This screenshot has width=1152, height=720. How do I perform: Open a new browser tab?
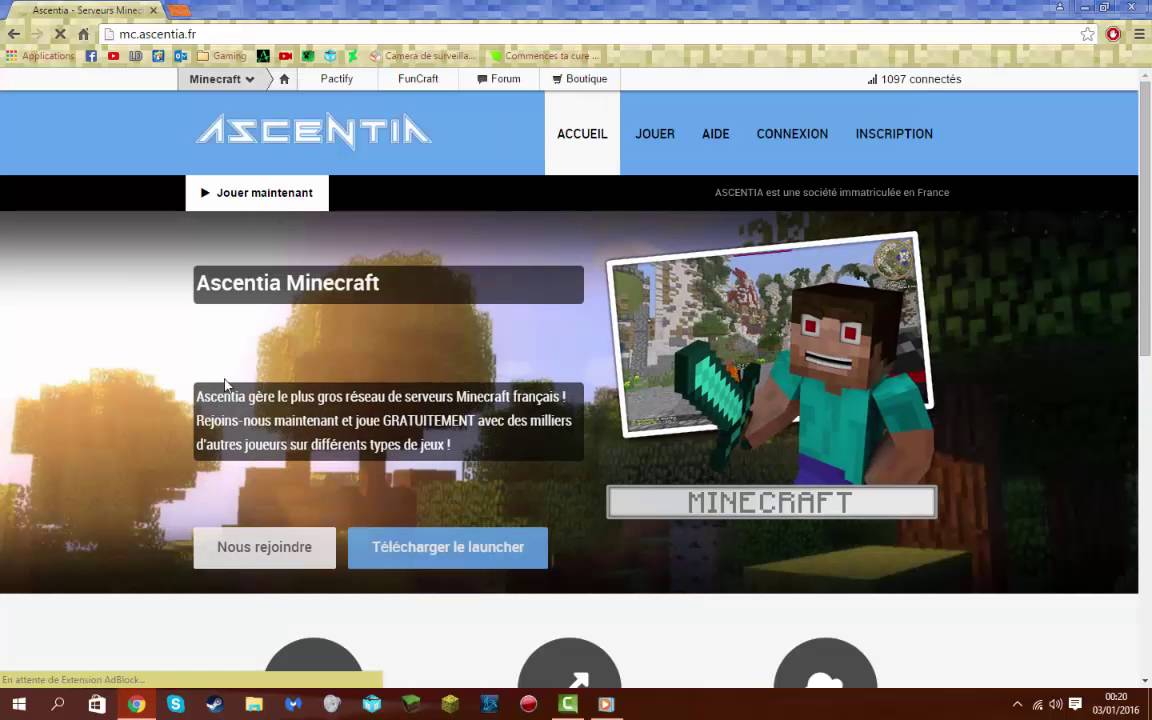pyautogui.click(x=179, y=10)
